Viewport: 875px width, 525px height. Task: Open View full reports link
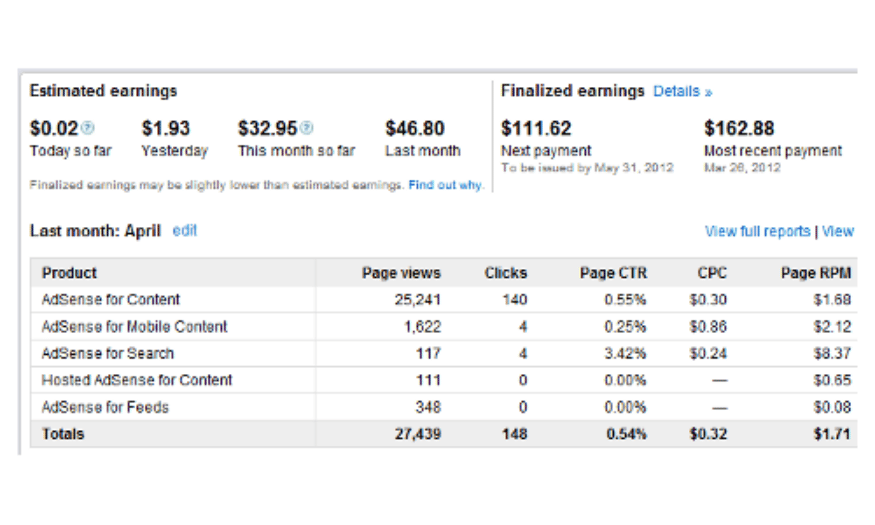pyautogui.click(x=757, y=231)
